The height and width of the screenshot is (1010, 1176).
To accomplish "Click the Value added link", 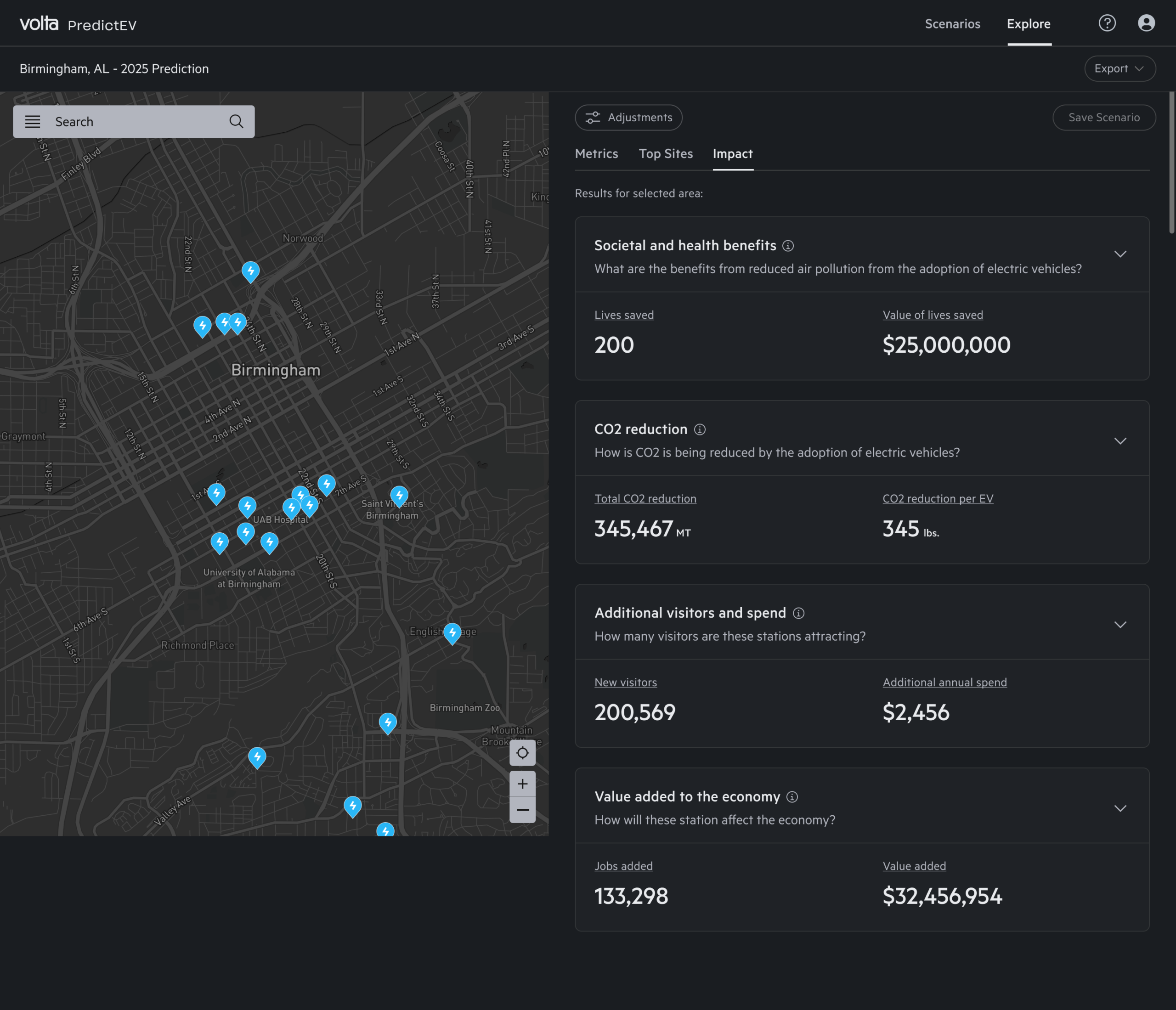I will coord(914,866).
